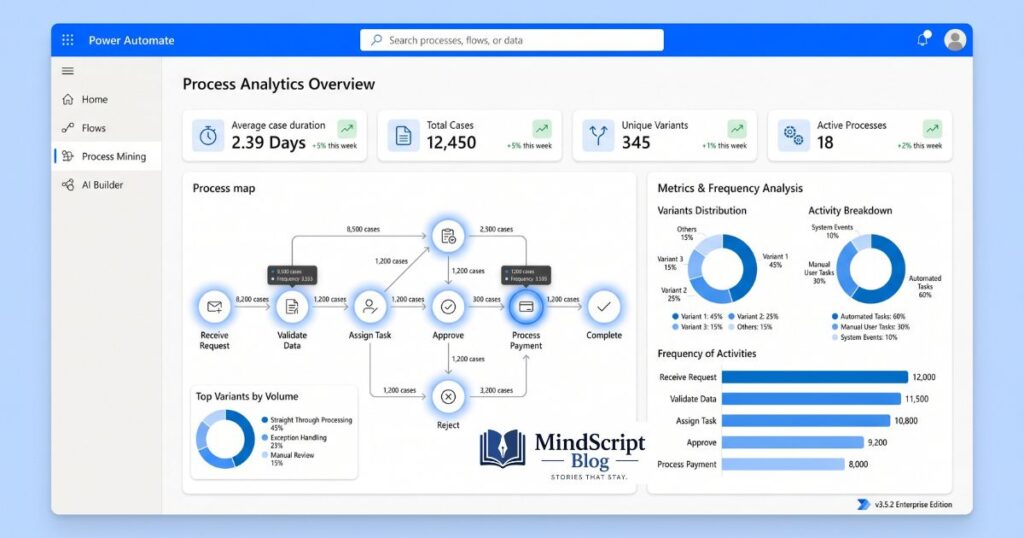Screen dimensions: 1024x538
Task: Click the Activity Breakdown donut chart
Action: coord(871,268)
